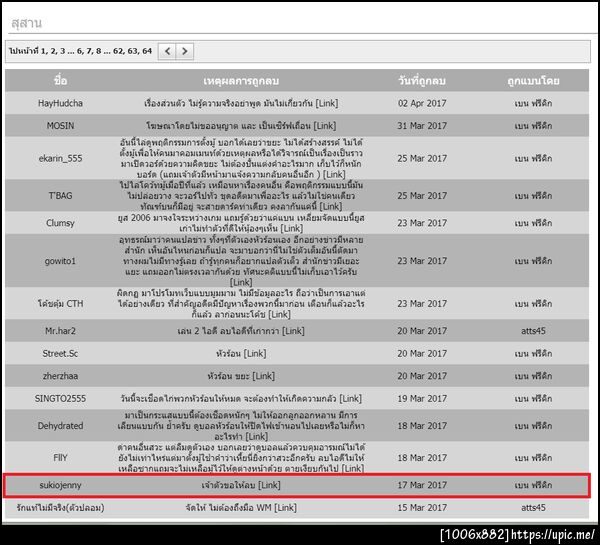Open the [Link] in Street.Sc row

click(x=254, y=353)
